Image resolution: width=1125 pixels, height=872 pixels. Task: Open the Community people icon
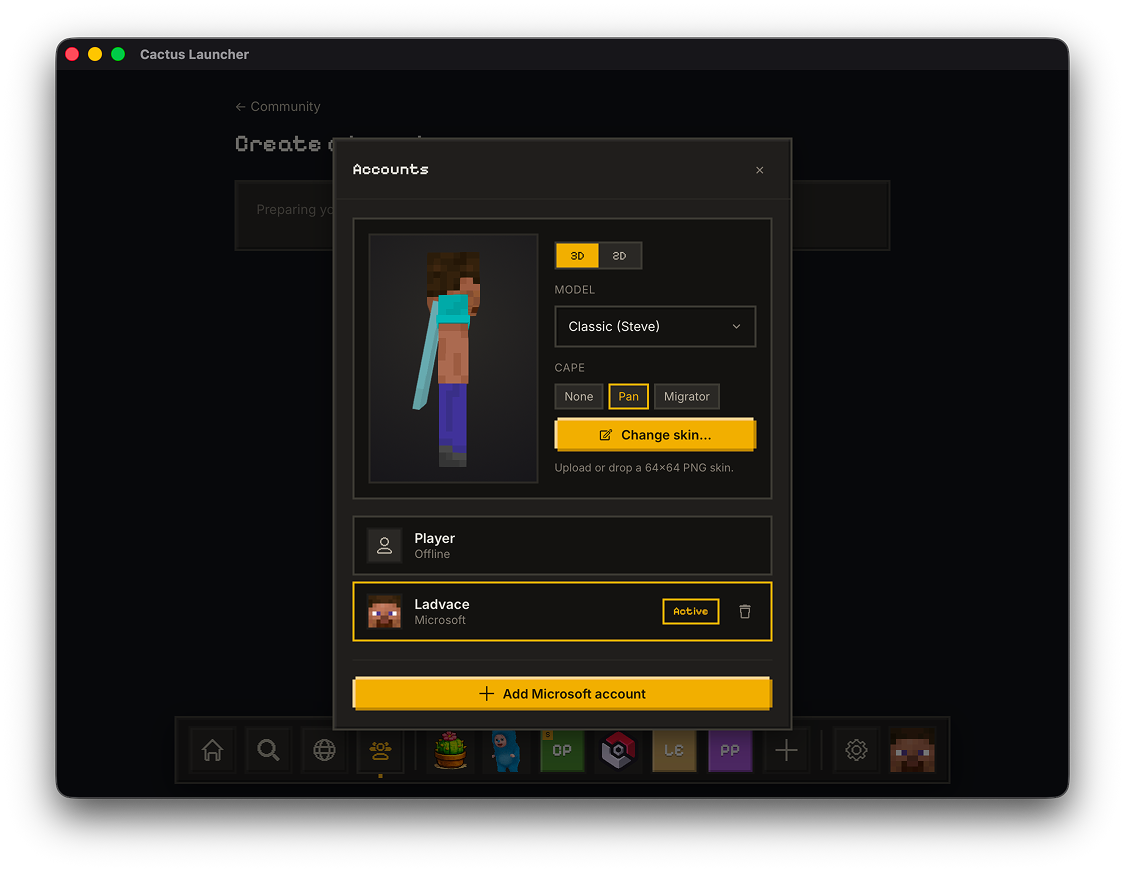380,751
